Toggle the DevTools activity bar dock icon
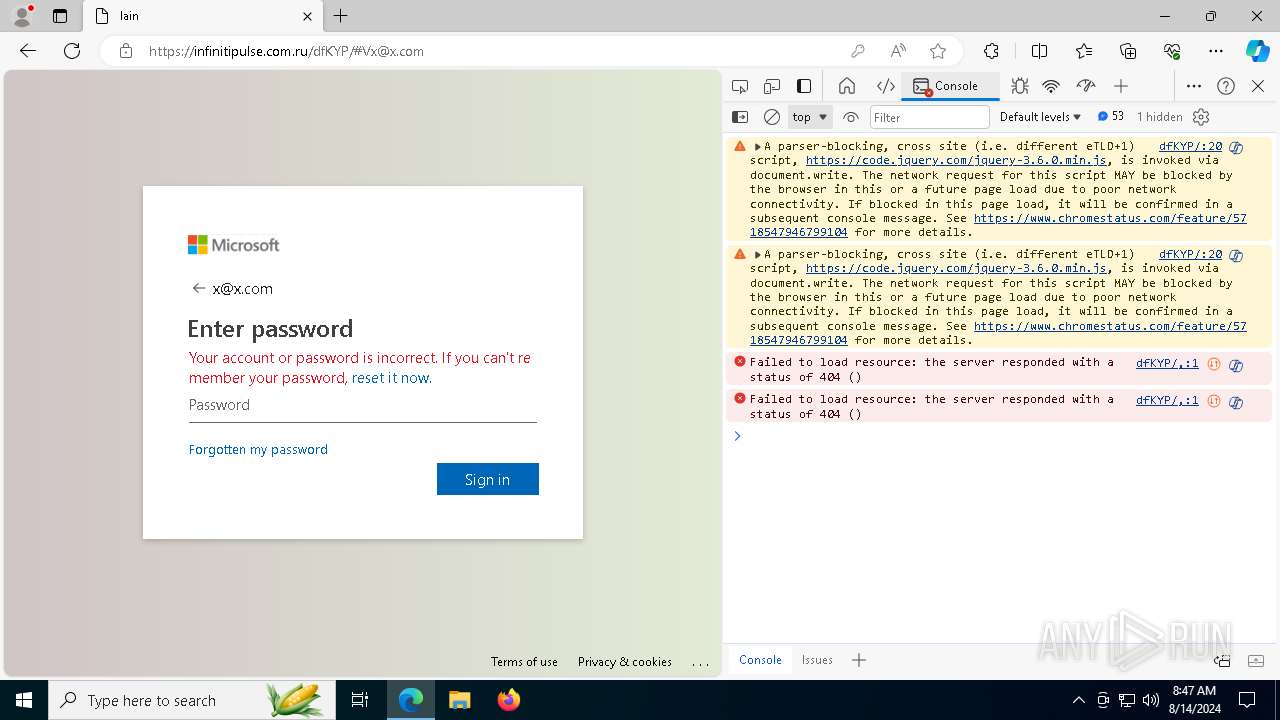This screenshot has width=1280, height=720. click(x=804, y=86)
